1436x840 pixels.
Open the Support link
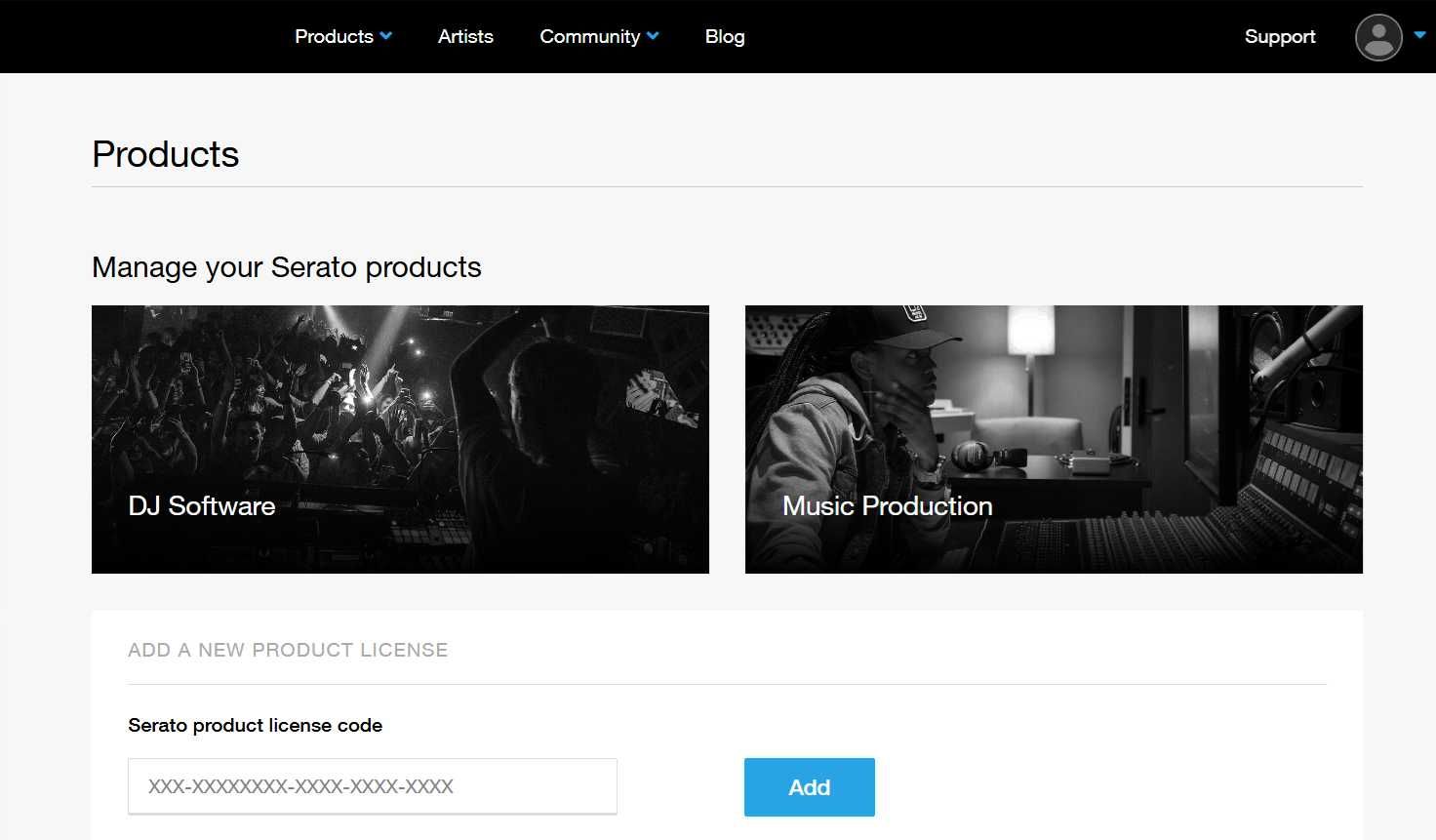tap(1280, 36)
